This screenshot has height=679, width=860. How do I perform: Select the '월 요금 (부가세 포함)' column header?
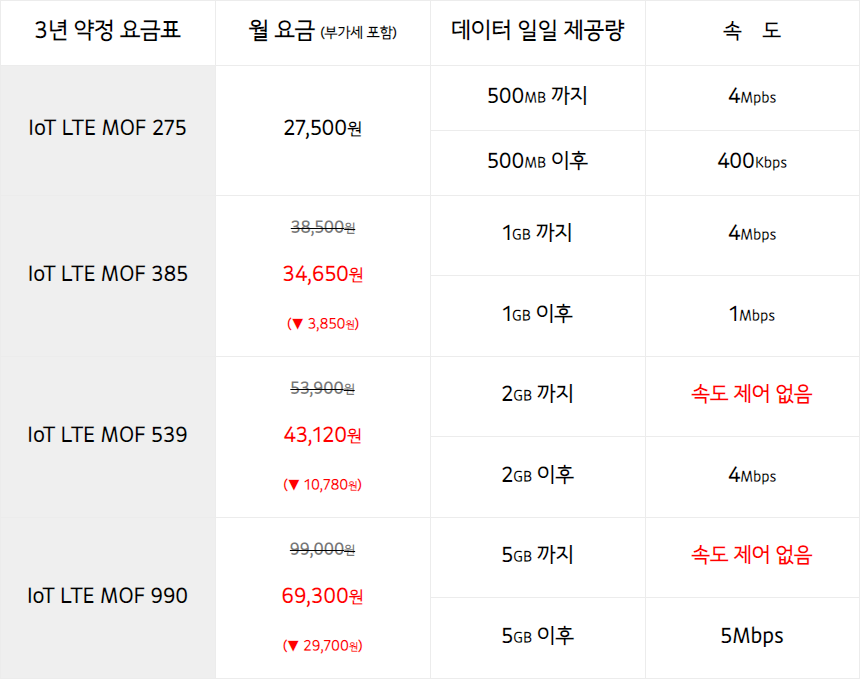[x=322, y=31]
